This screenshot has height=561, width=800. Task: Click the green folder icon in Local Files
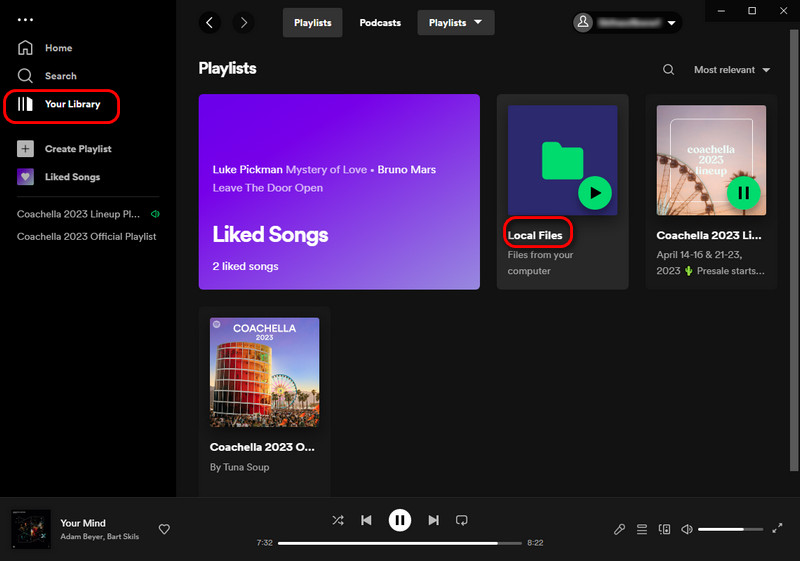pos(562,161)
